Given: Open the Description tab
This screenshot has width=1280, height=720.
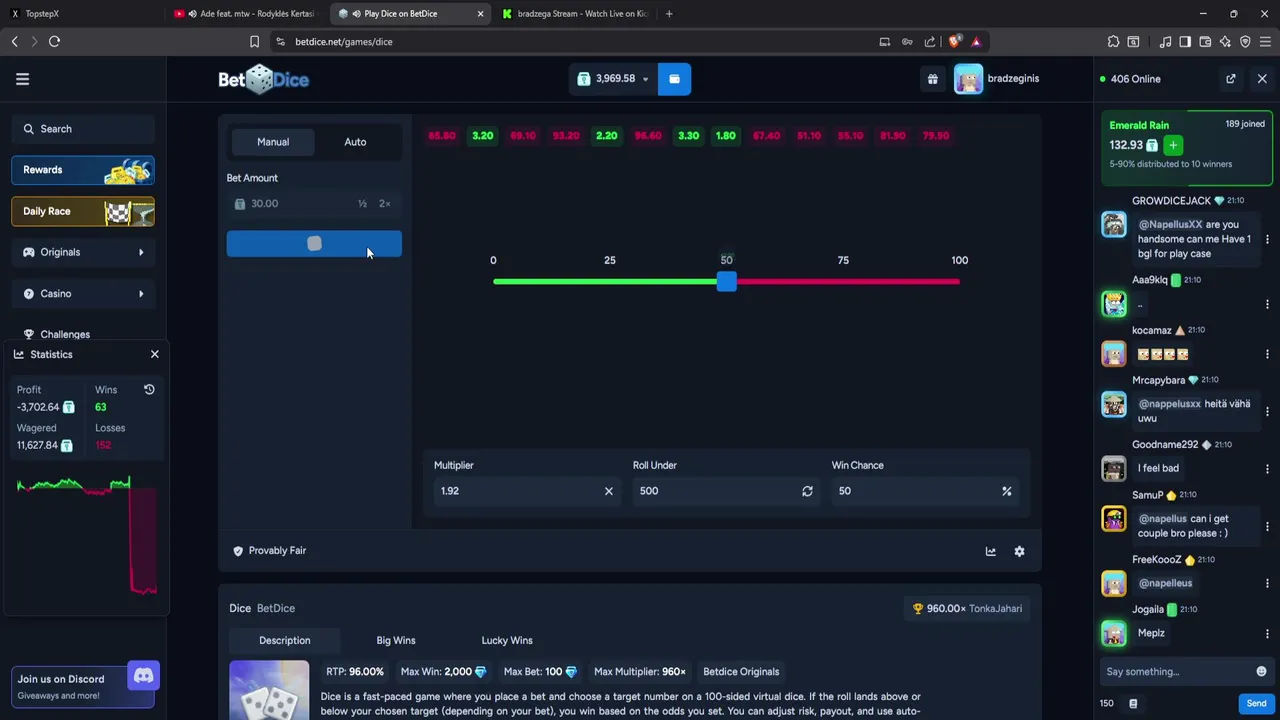Looking at the screenshot, I should (x=285, y=640).
